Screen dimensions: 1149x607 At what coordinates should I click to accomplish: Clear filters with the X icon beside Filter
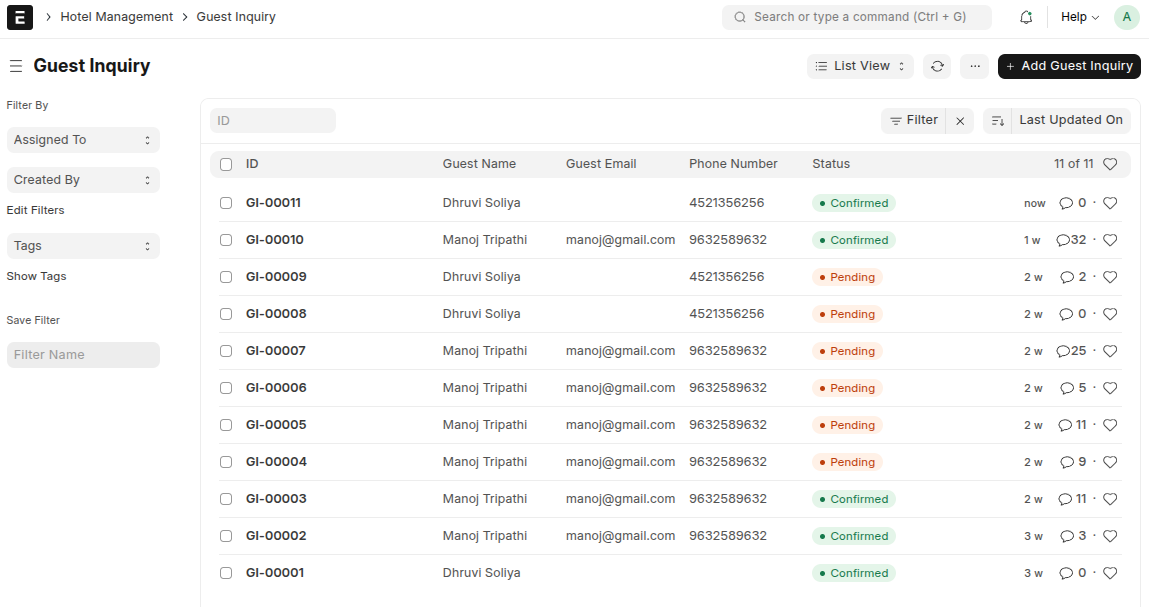click(x=960, y=120)
